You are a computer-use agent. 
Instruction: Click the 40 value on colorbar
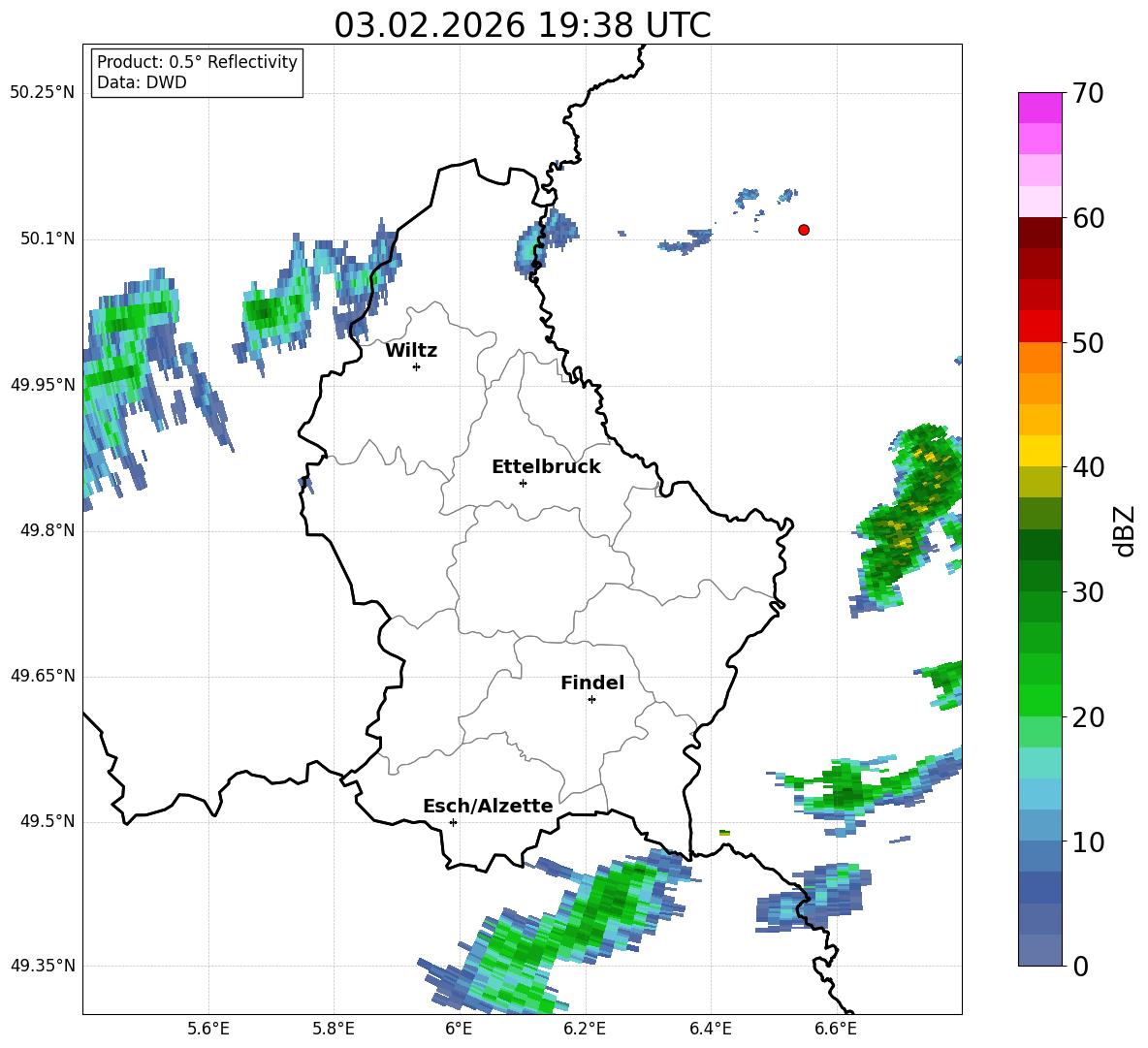point(1088,467)
